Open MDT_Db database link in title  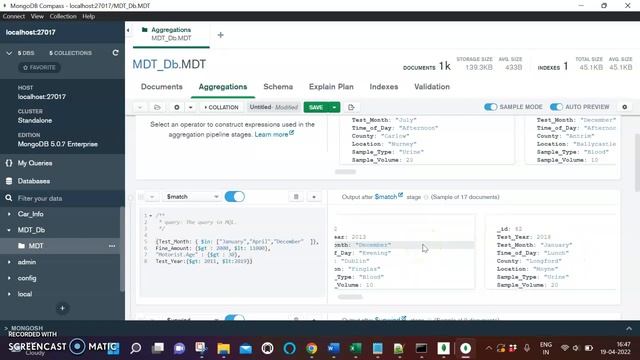pyautogui.click(x=155, y=64)
